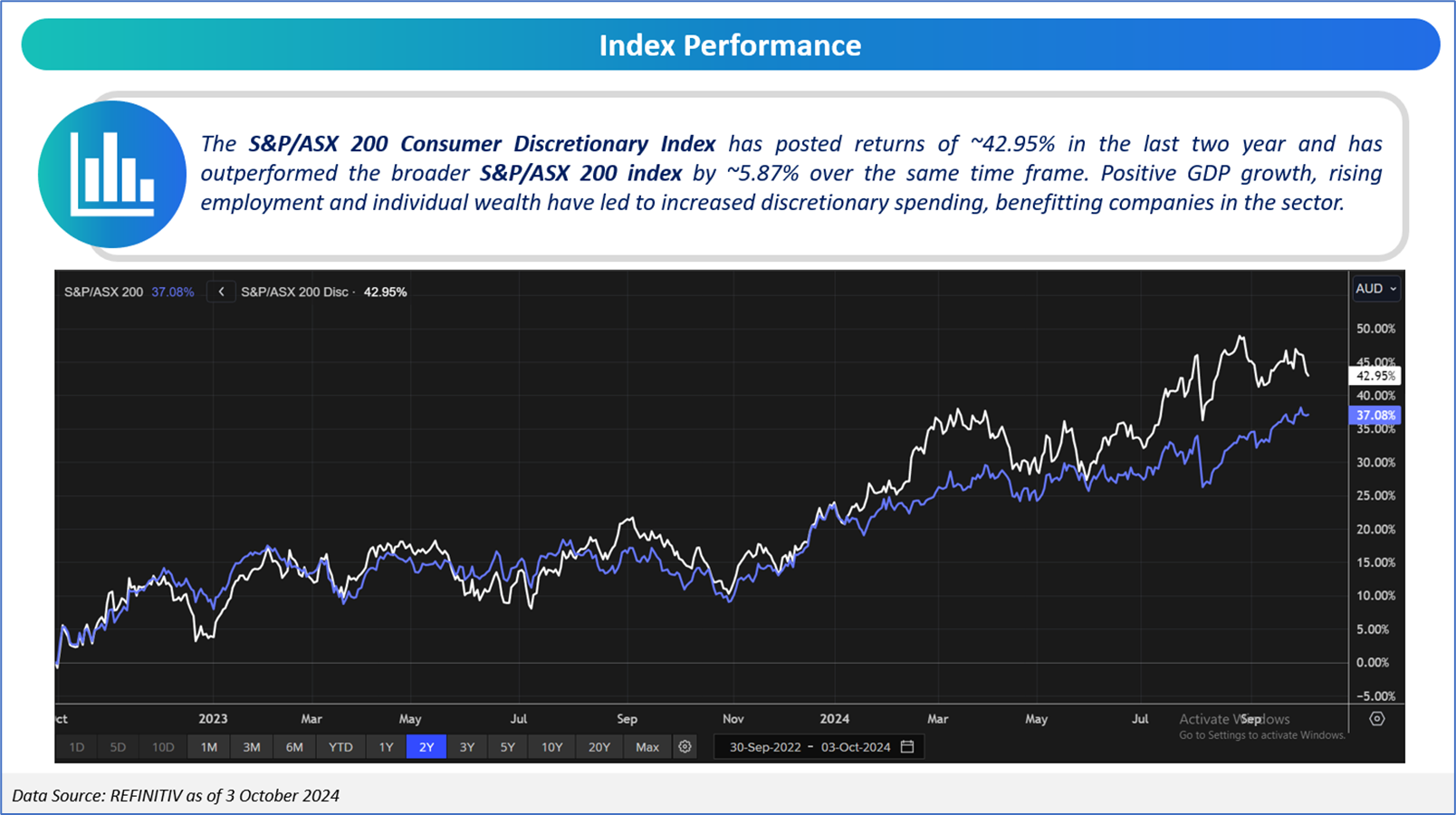Open range settings gear icon
The height and width of the screenshot is (815, 1456).
pyautogui.click(x=685, y=747)
